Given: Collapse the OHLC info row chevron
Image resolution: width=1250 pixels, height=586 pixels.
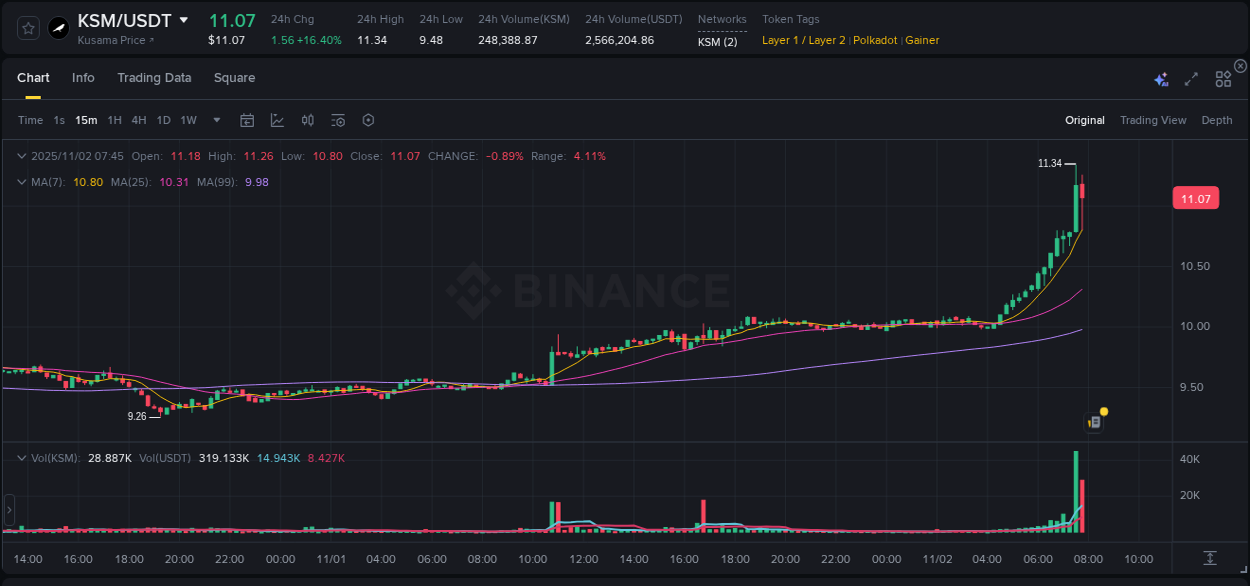Looking at the screenshot, I should click(21, 157).
